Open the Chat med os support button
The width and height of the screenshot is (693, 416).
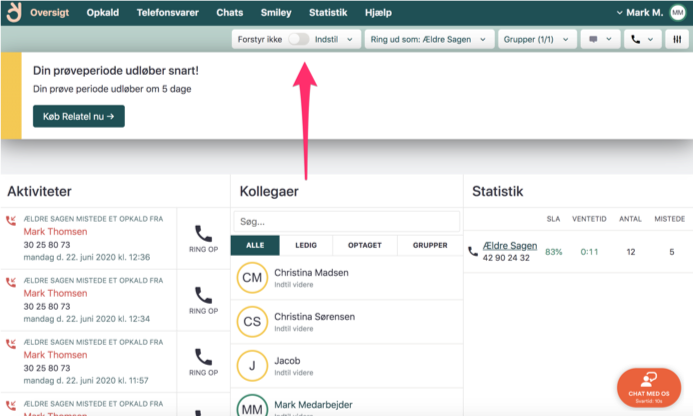(649, 386)
